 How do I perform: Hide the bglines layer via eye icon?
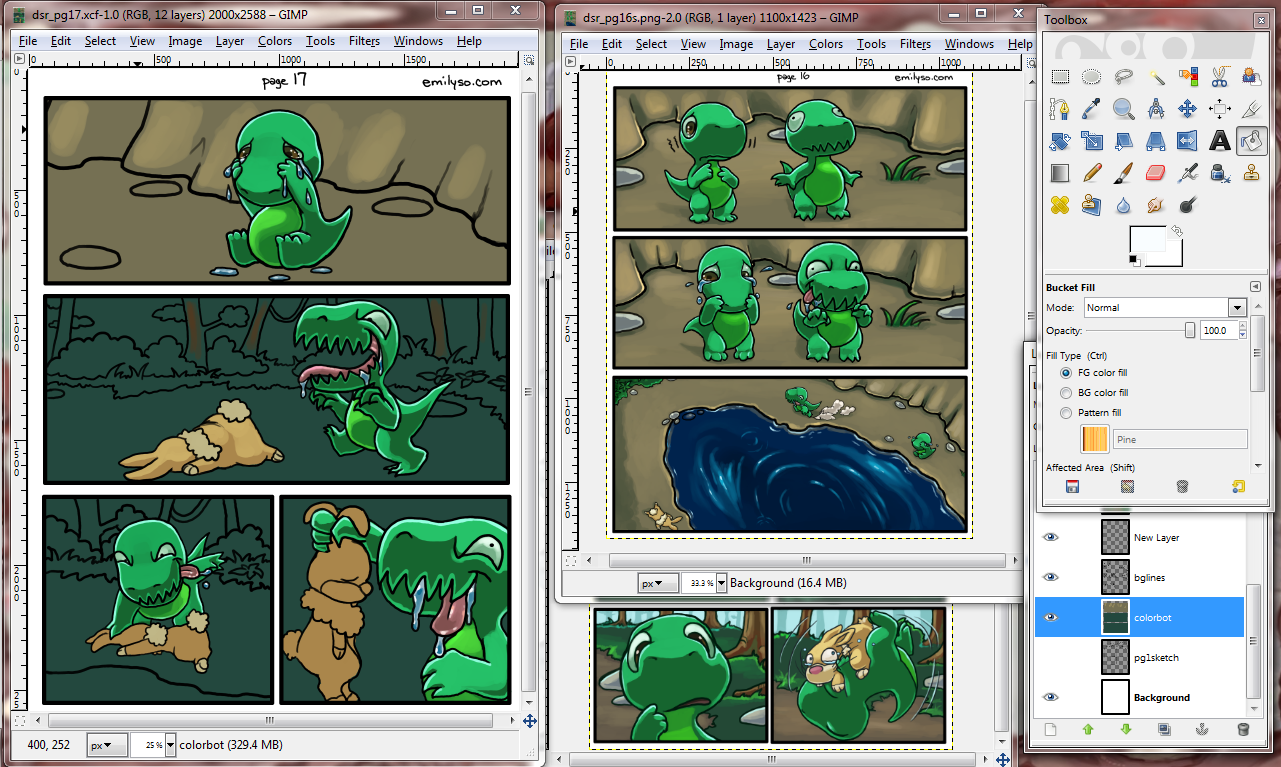coord(1050,578)
